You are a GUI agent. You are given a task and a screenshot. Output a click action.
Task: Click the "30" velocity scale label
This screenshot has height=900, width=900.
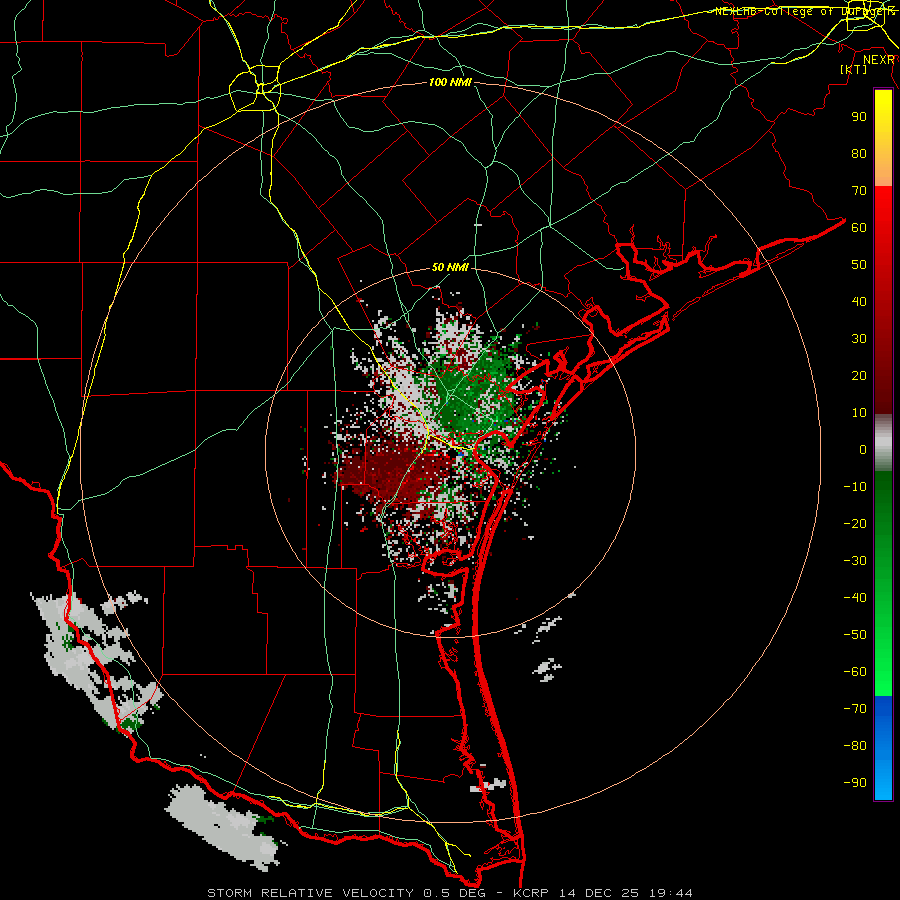[x=859, y=339]
